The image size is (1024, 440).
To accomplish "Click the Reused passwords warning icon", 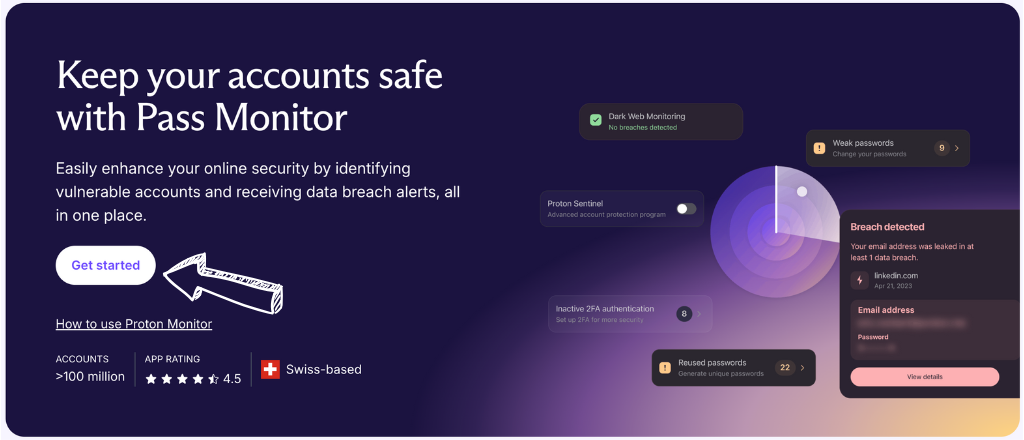I will pyautogui.click(x=665, y=368).
